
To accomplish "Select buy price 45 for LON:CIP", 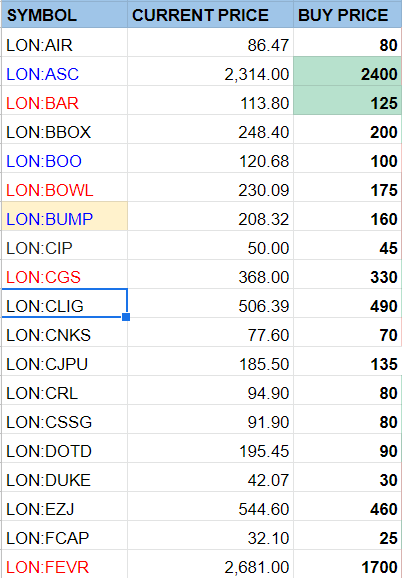I will click(x=347, y=246).
